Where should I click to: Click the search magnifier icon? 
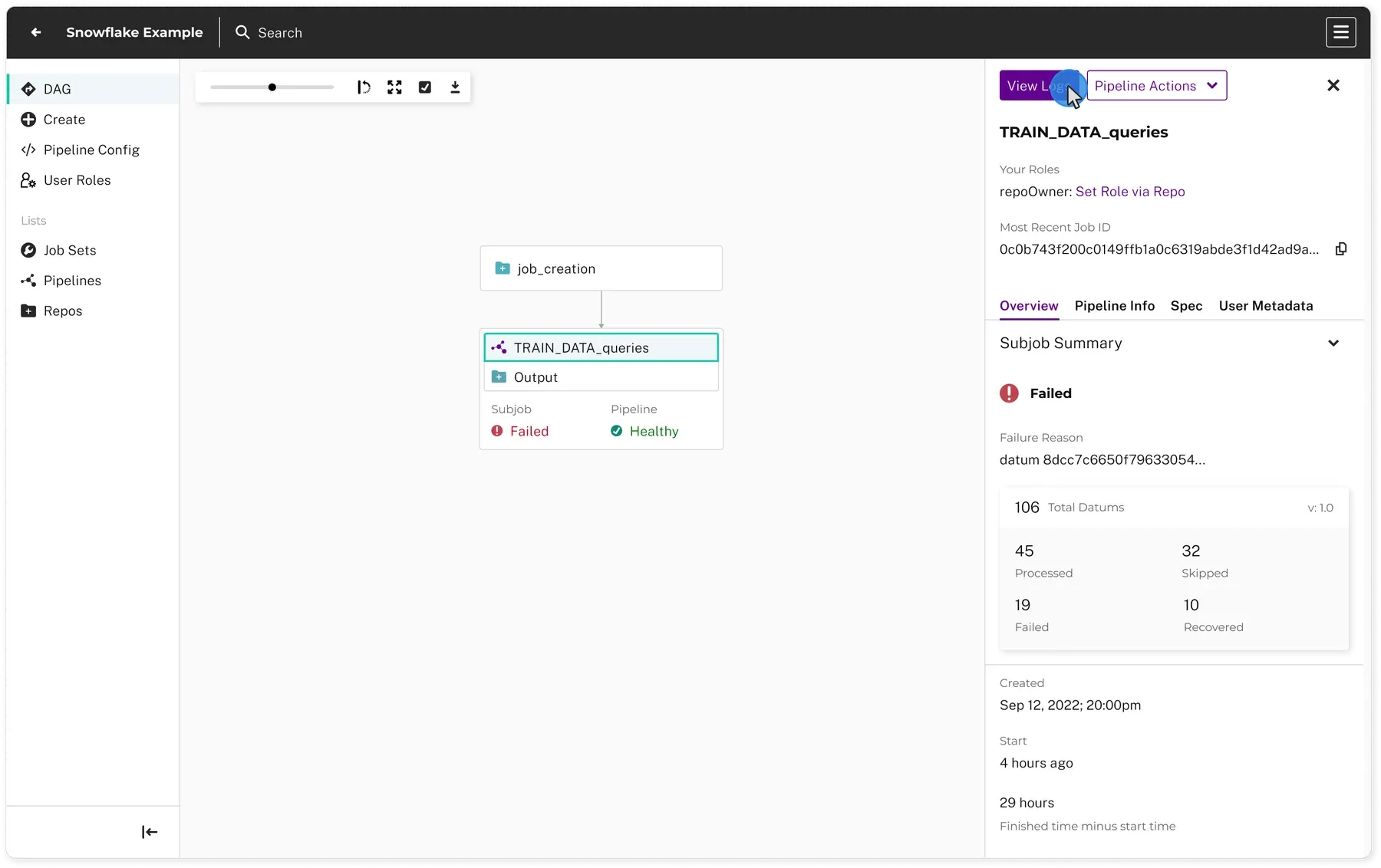point(242,32)
